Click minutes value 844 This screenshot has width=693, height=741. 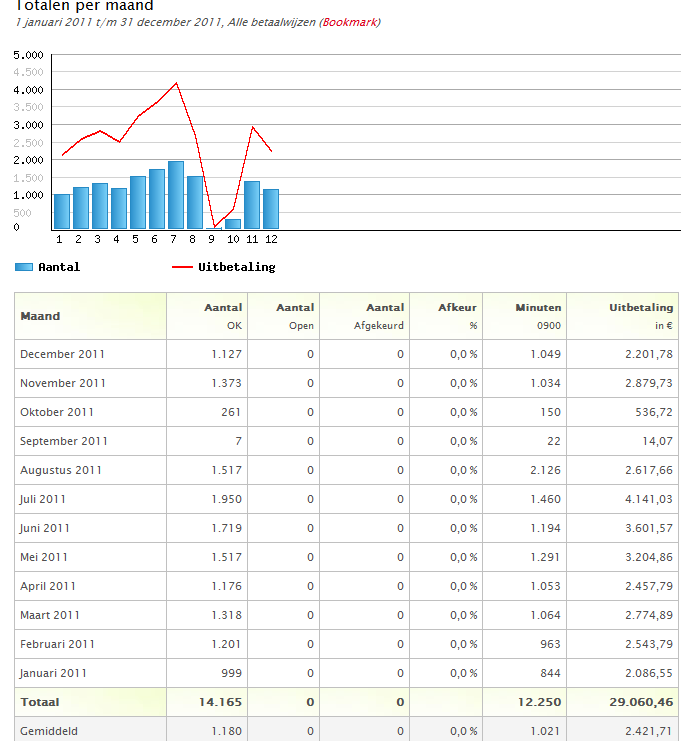pyautogui.click(x=551, y=673)
